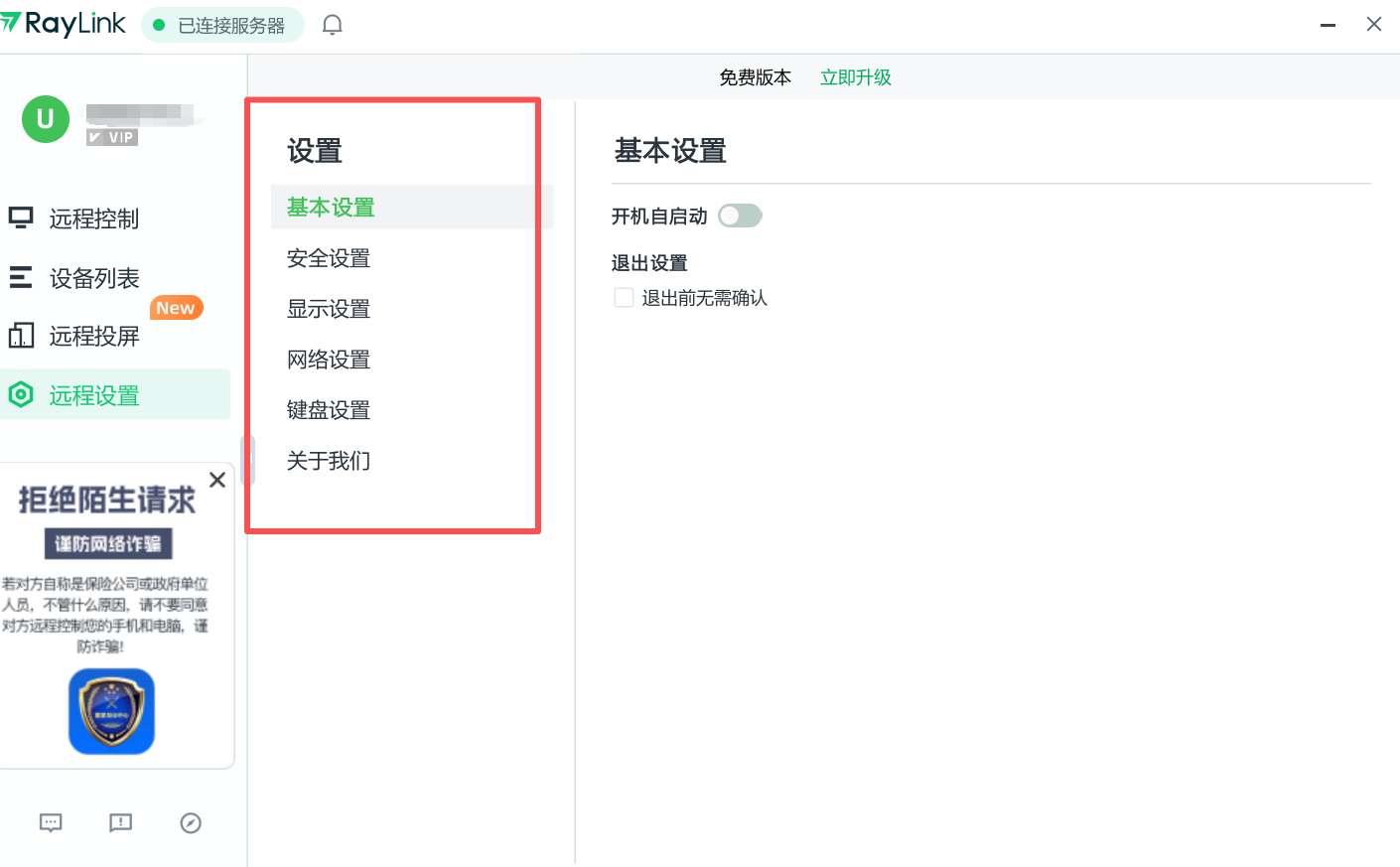Click the VIP badge under the username
1400x867 pixels.
point(112,137)
